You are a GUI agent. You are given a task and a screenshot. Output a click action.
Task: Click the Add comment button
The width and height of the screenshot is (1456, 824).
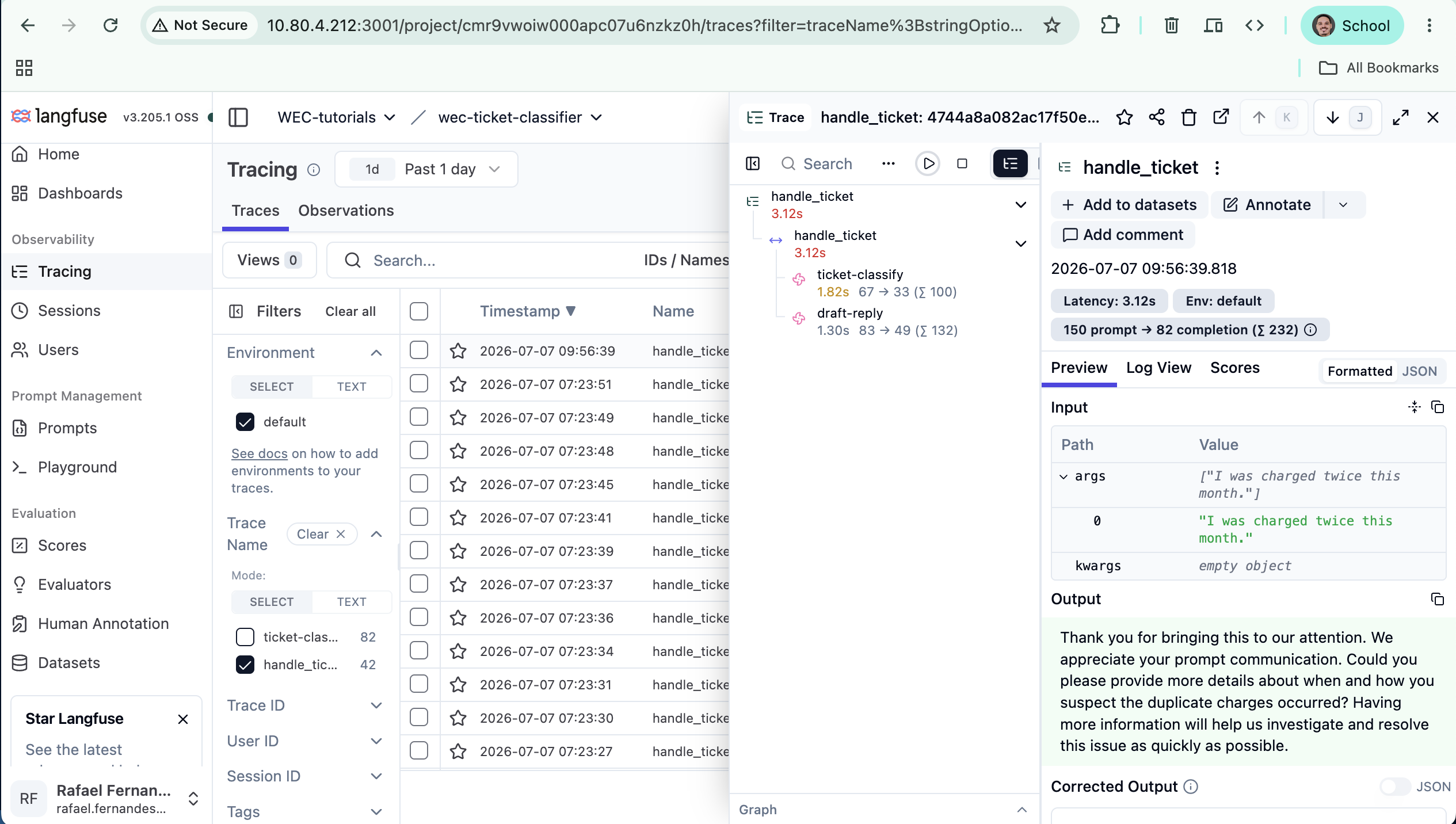1123,235
